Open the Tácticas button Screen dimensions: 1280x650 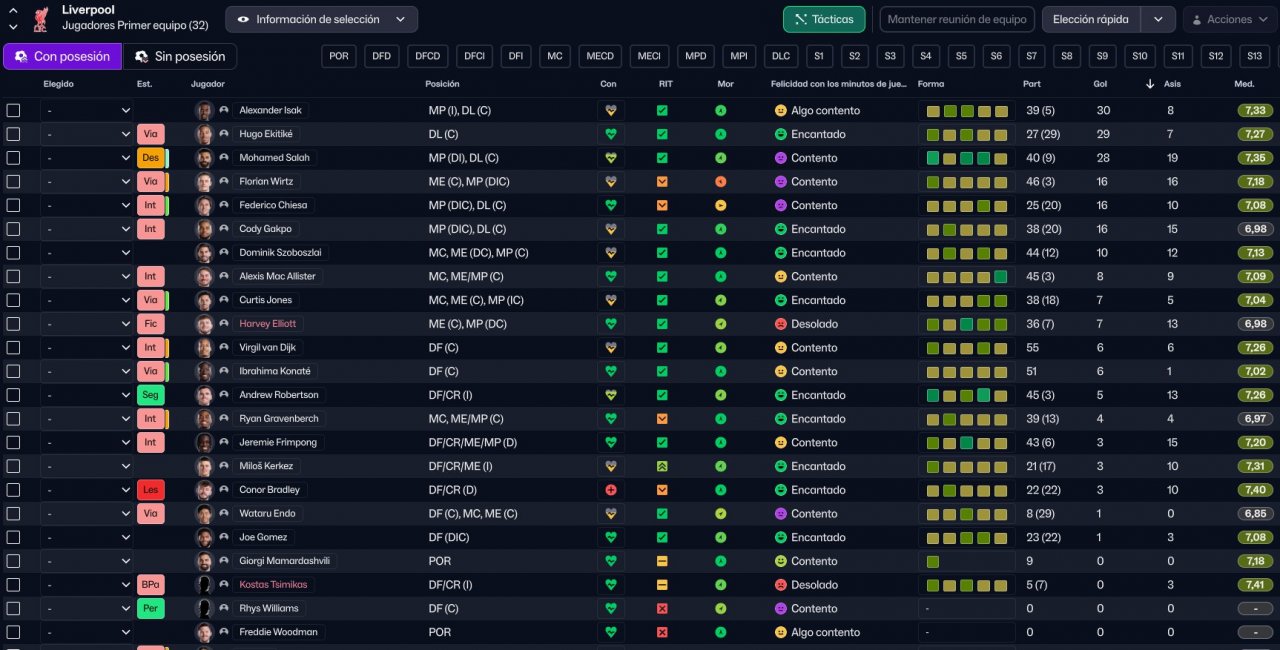[x=823, y=19]
